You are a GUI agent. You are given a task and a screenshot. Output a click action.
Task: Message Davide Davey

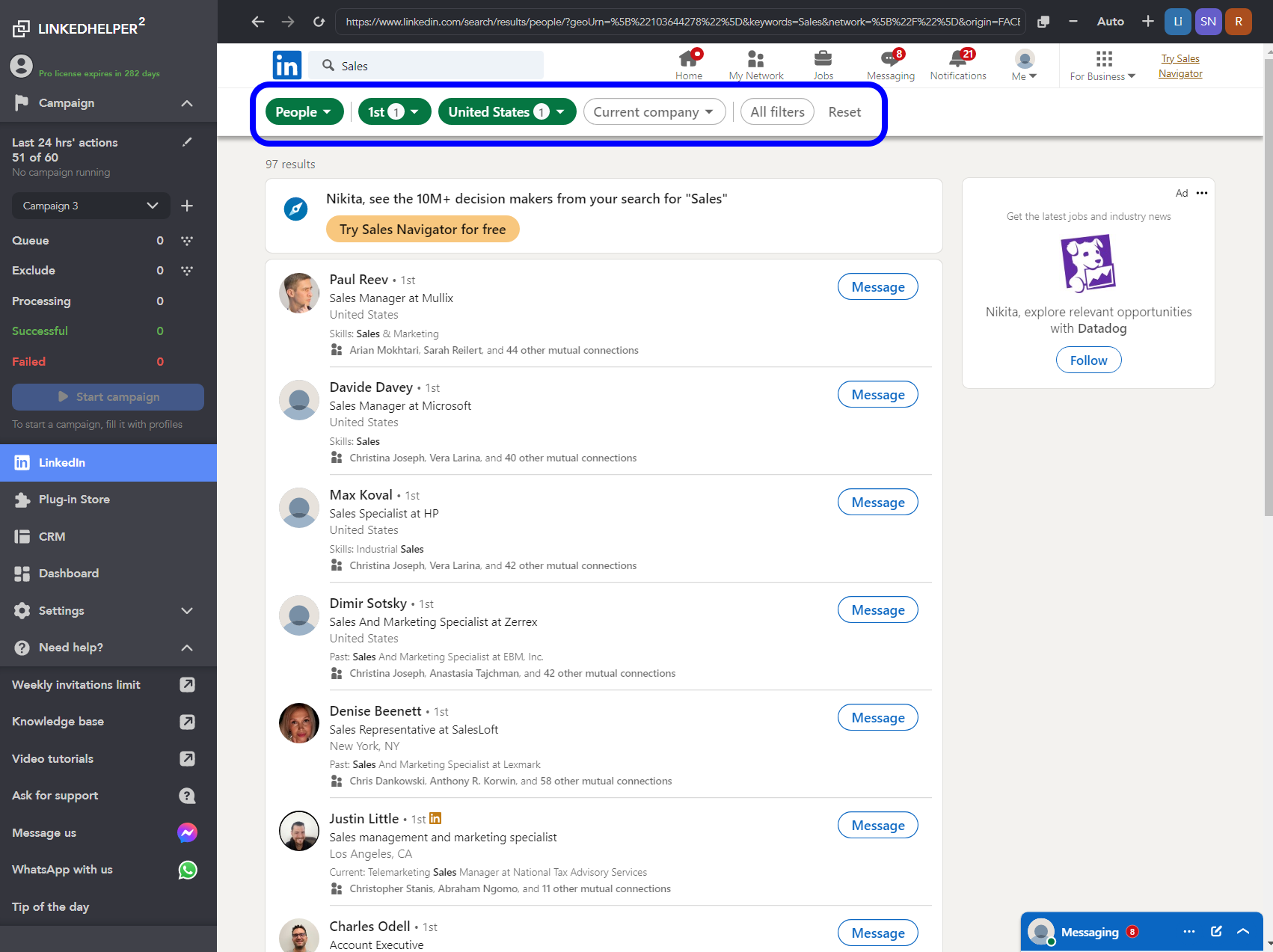878,394
